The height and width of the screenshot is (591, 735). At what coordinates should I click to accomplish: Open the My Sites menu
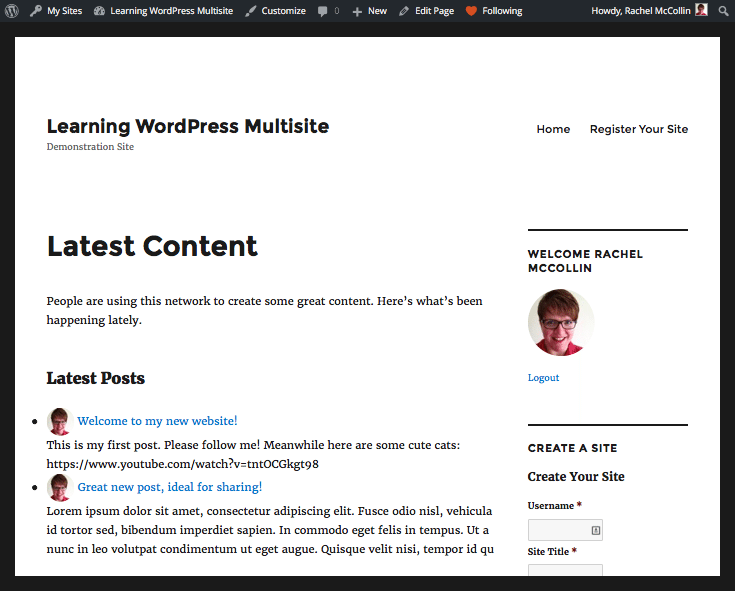[x=56, y=11]
